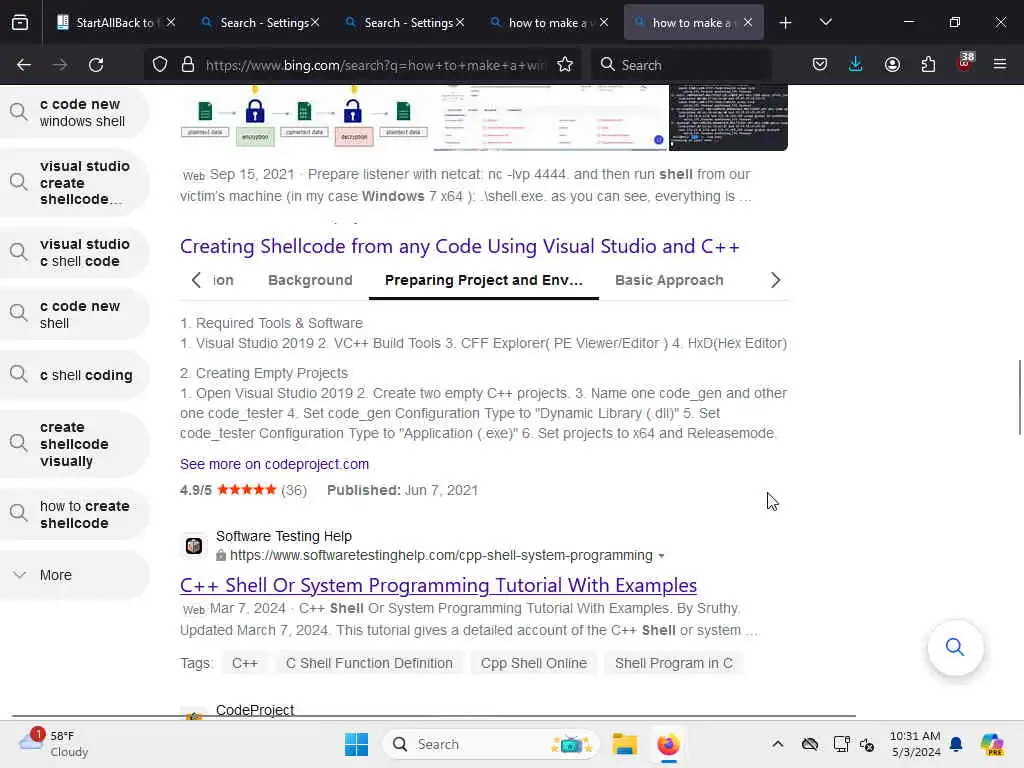
Task: Open dropdown next to softwaretestinghelp URL
Action: (662, 556)
